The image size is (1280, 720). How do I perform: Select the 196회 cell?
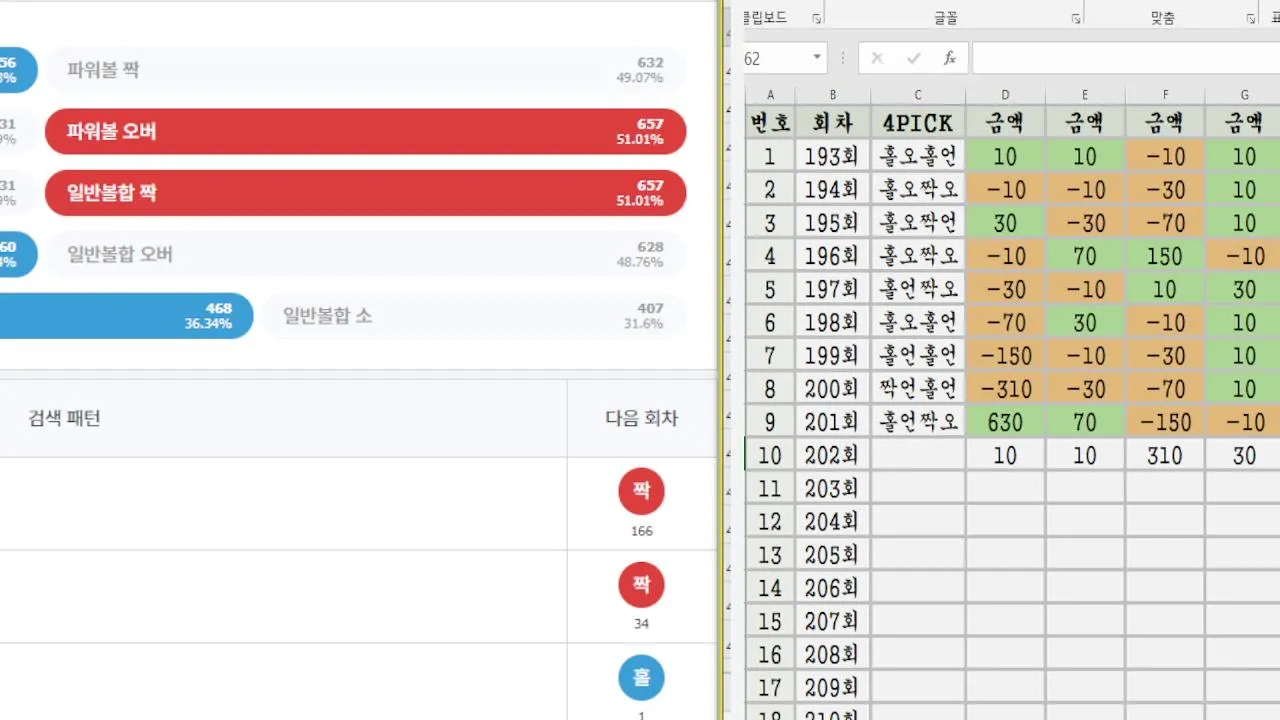pyautogui.click(x=833, y=256)
